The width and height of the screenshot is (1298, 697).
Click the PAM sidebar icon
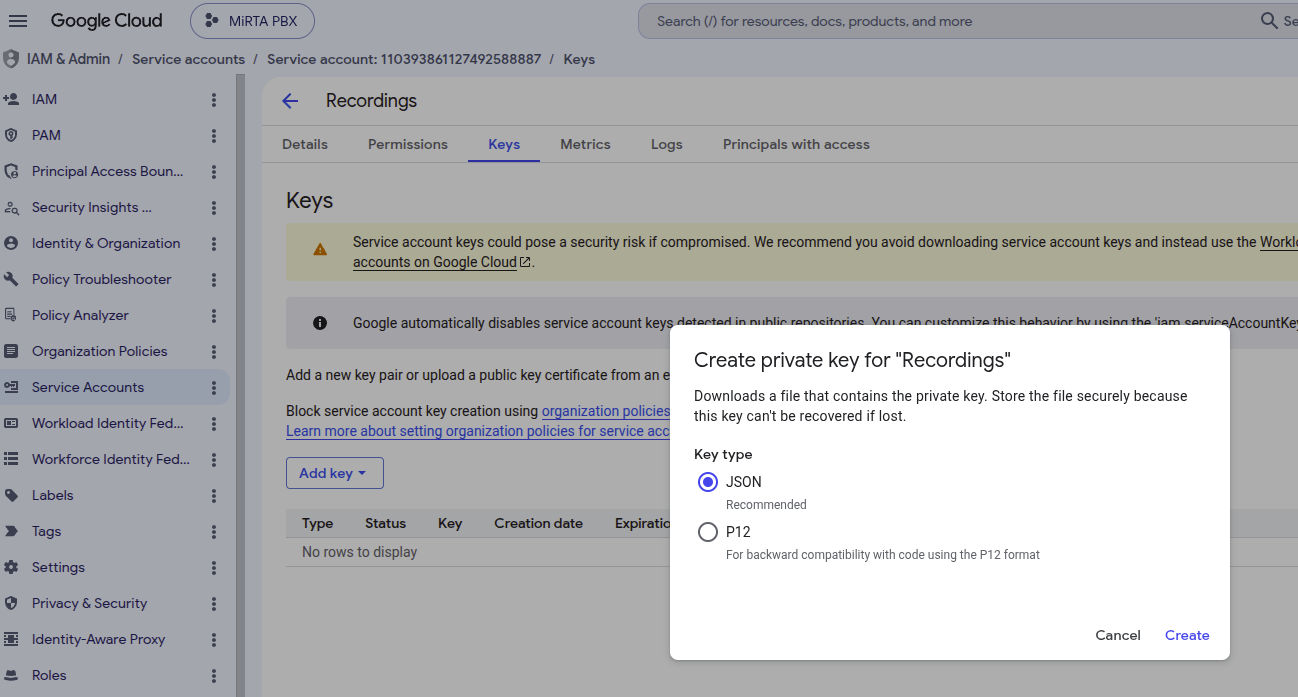pyautogui.click(x=11, y=135)
